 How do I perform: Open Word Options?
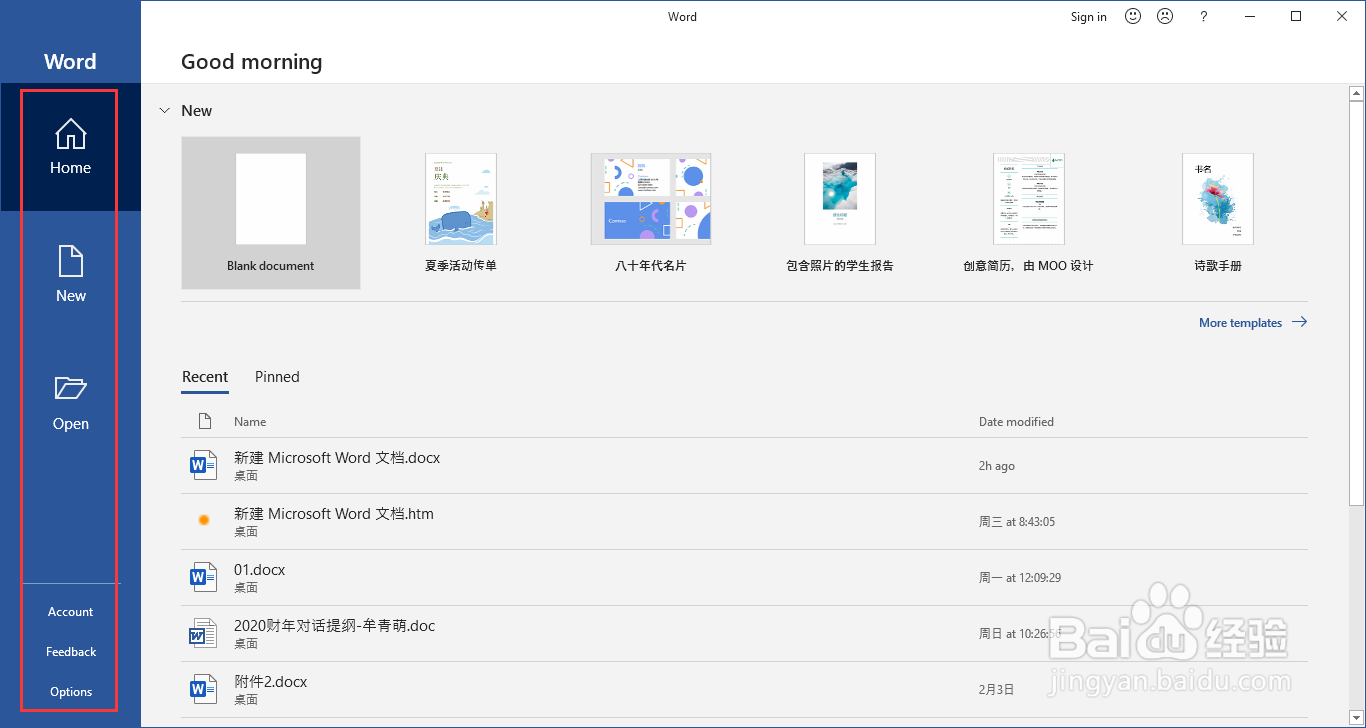coord(71,692)
